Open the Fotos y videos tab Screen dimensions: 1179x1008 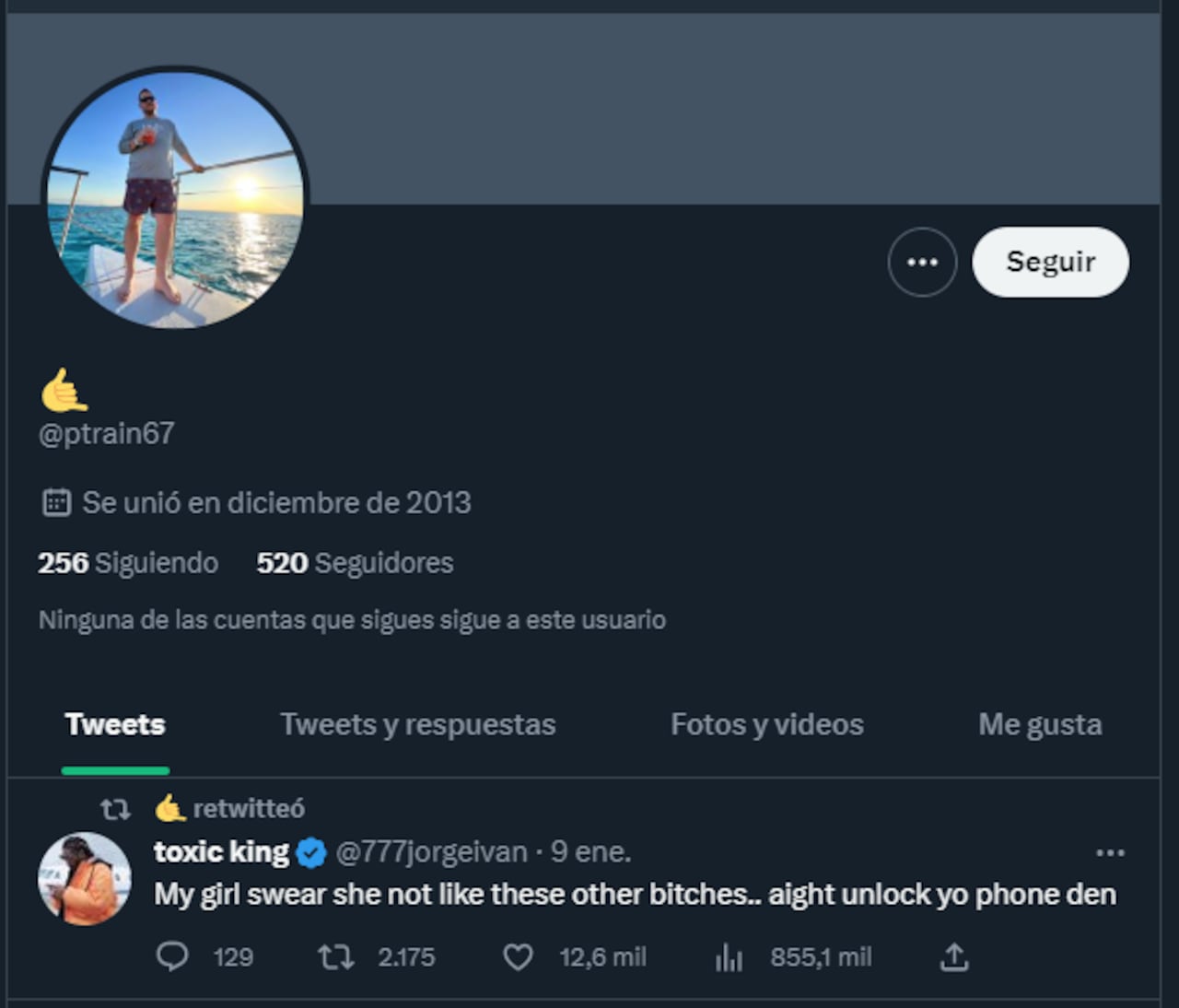(766, 725)
